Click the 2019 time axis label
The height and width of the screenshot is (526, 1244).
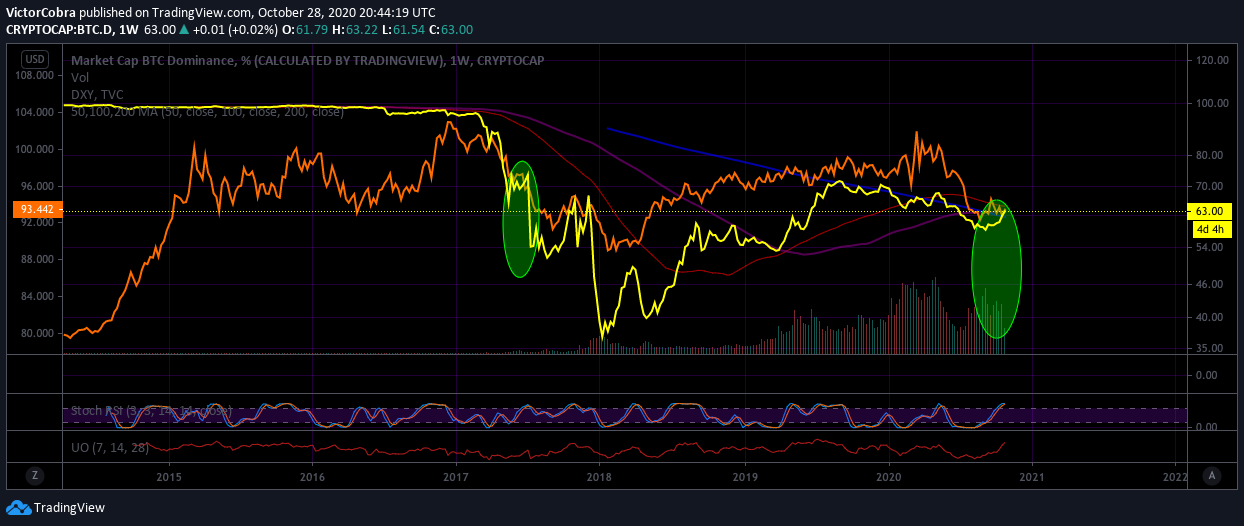[744, 476]
